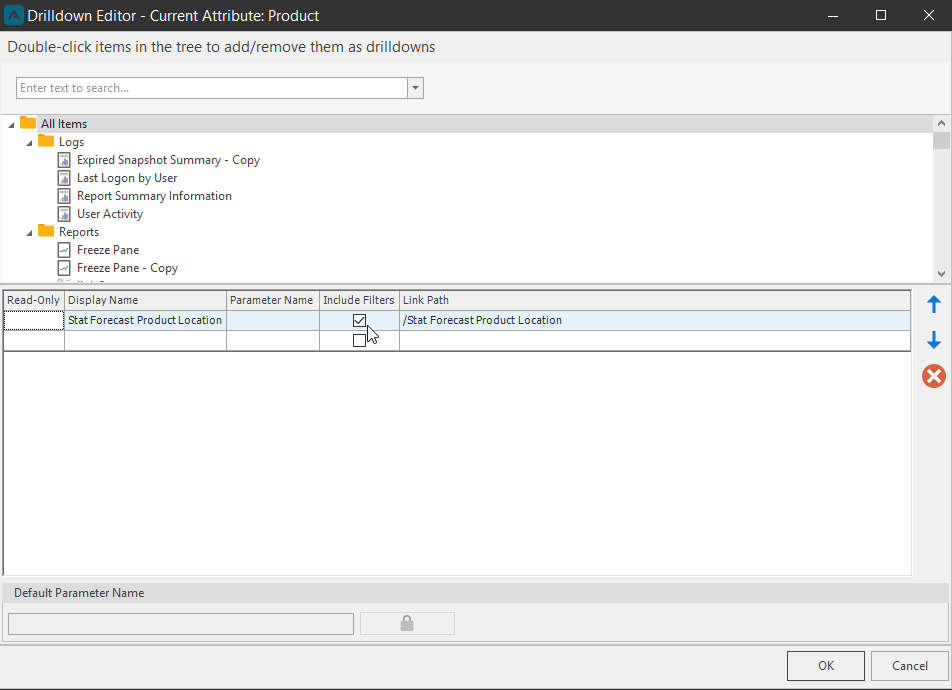The image size is (952, 690).
Task: Click the tree scrollbar thumb
Action: 942,140
